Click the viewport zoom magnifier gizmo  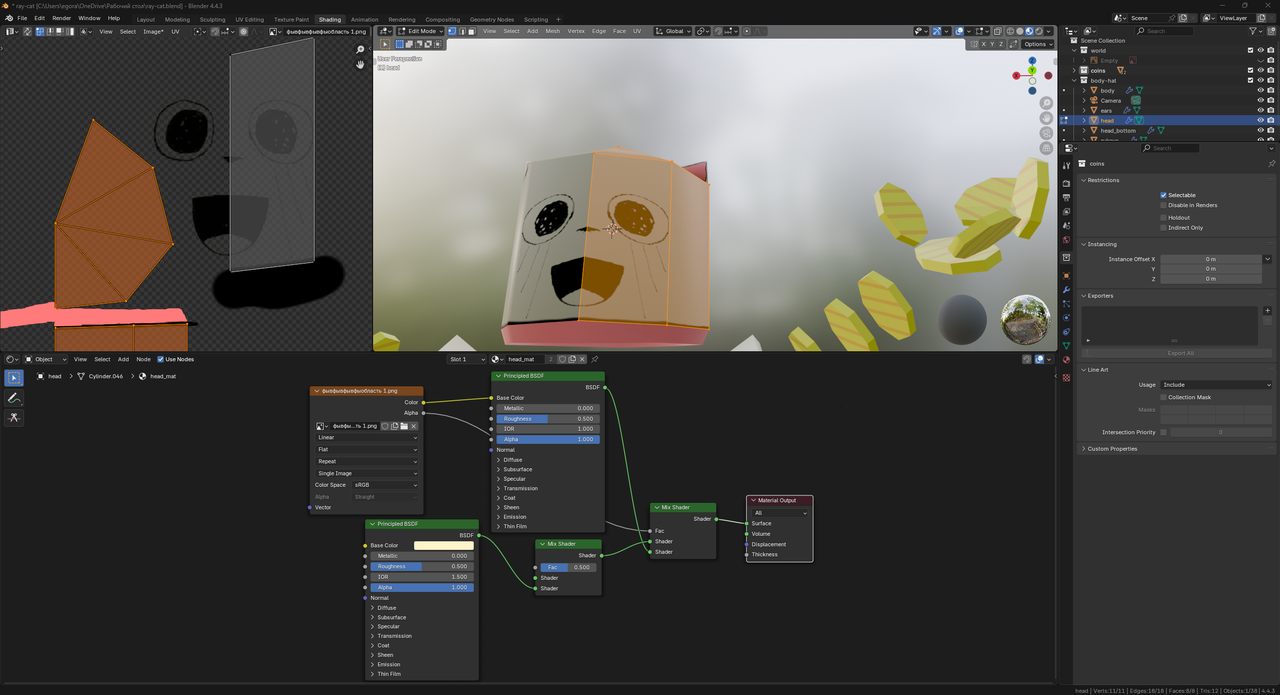1046,103
